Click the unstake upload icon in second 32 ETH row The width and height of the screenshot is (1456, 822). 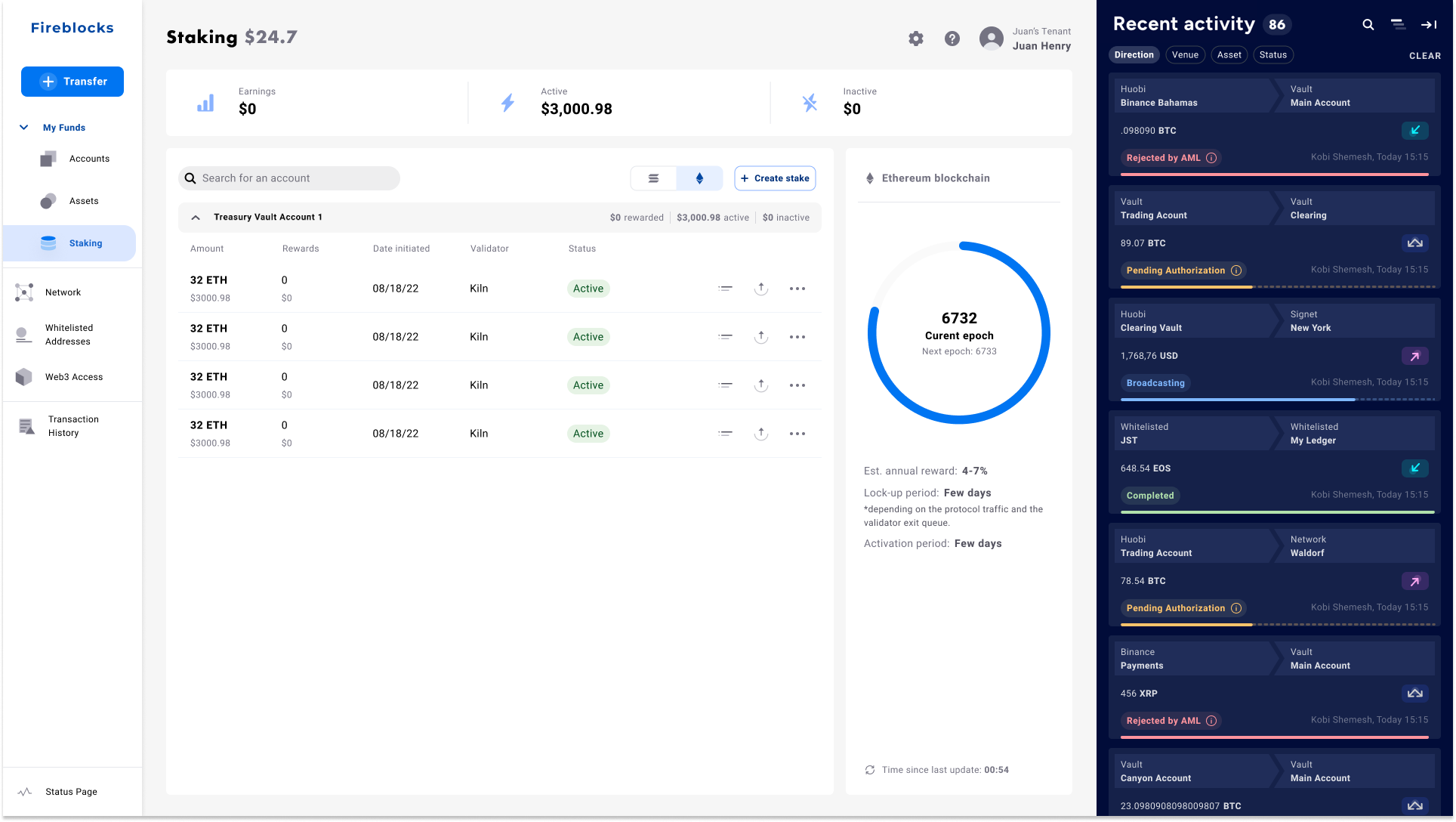tap(761, 337)
